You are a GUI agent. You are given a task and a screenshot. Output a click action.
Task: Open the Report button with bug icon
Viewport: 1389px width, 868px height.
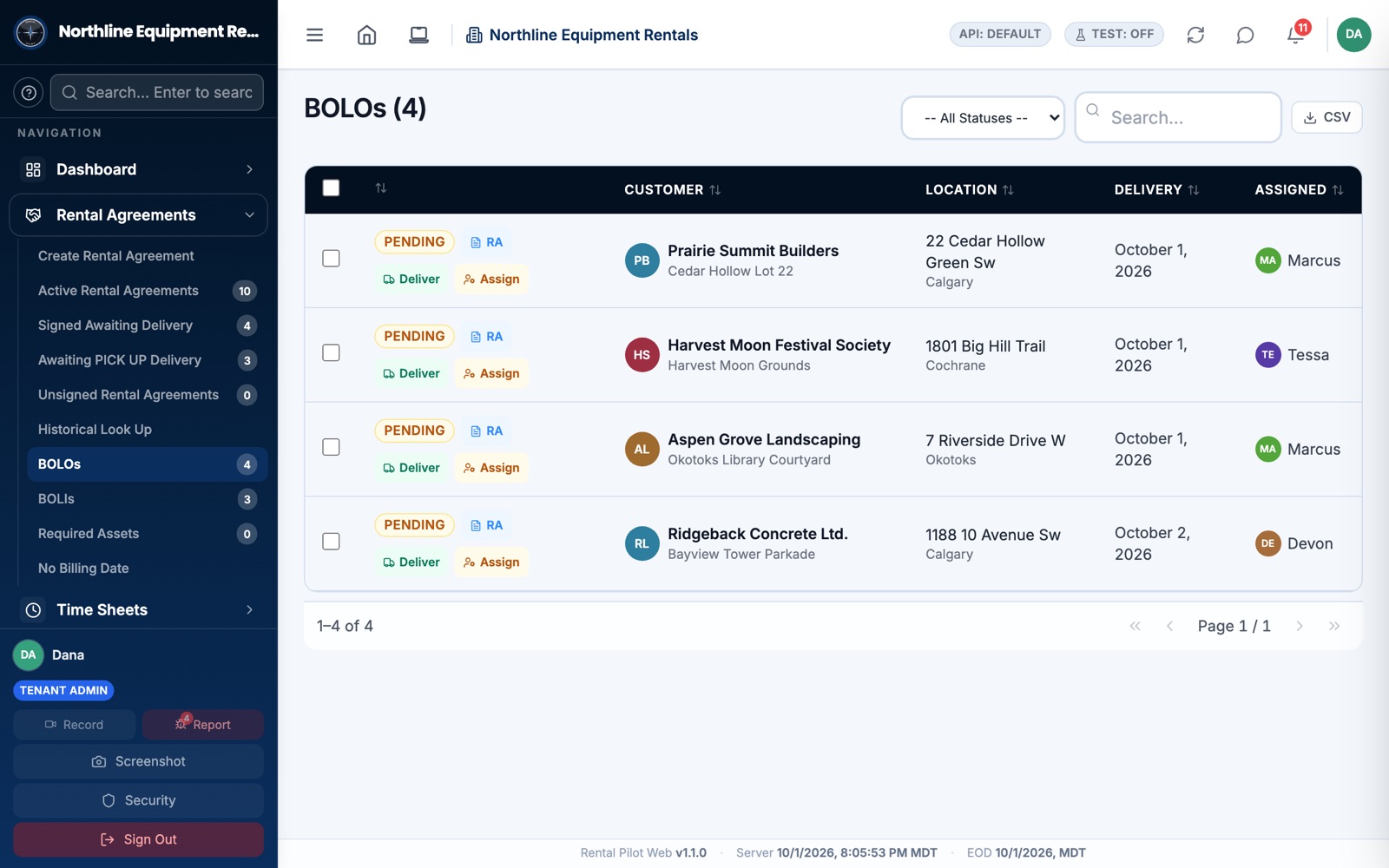pyautogui.click(x=203, y=725)
